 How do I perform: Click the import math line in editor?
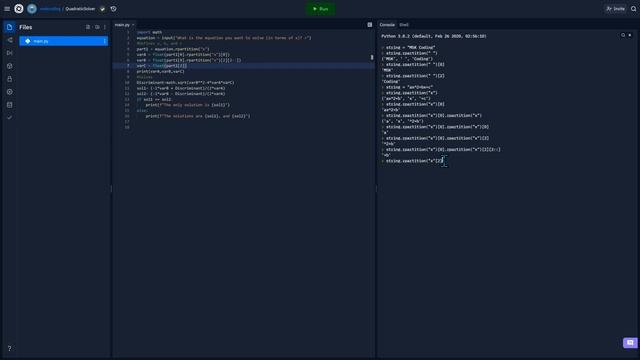(x=149, y=32)
